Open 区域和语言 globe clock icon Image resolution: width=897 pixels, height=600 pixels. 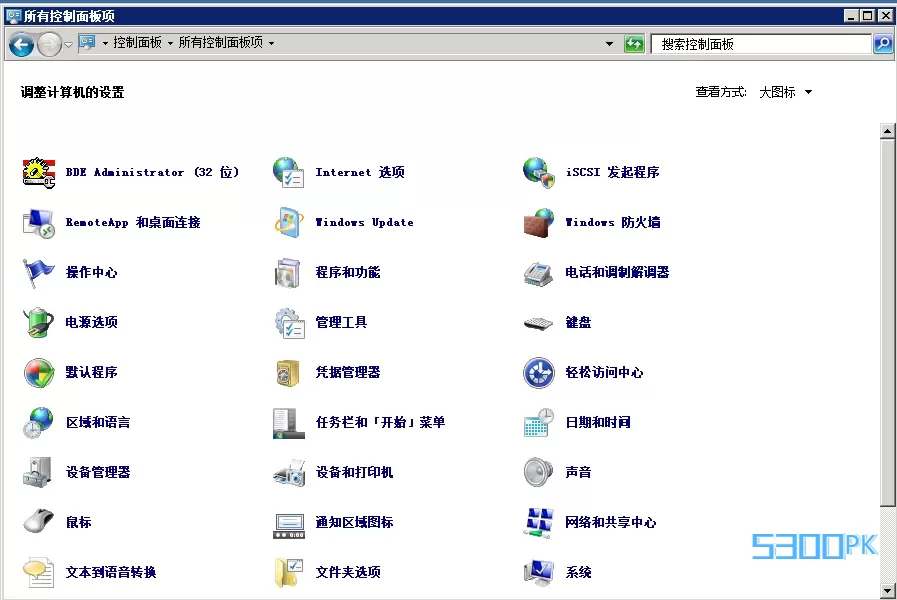(39, 422)
